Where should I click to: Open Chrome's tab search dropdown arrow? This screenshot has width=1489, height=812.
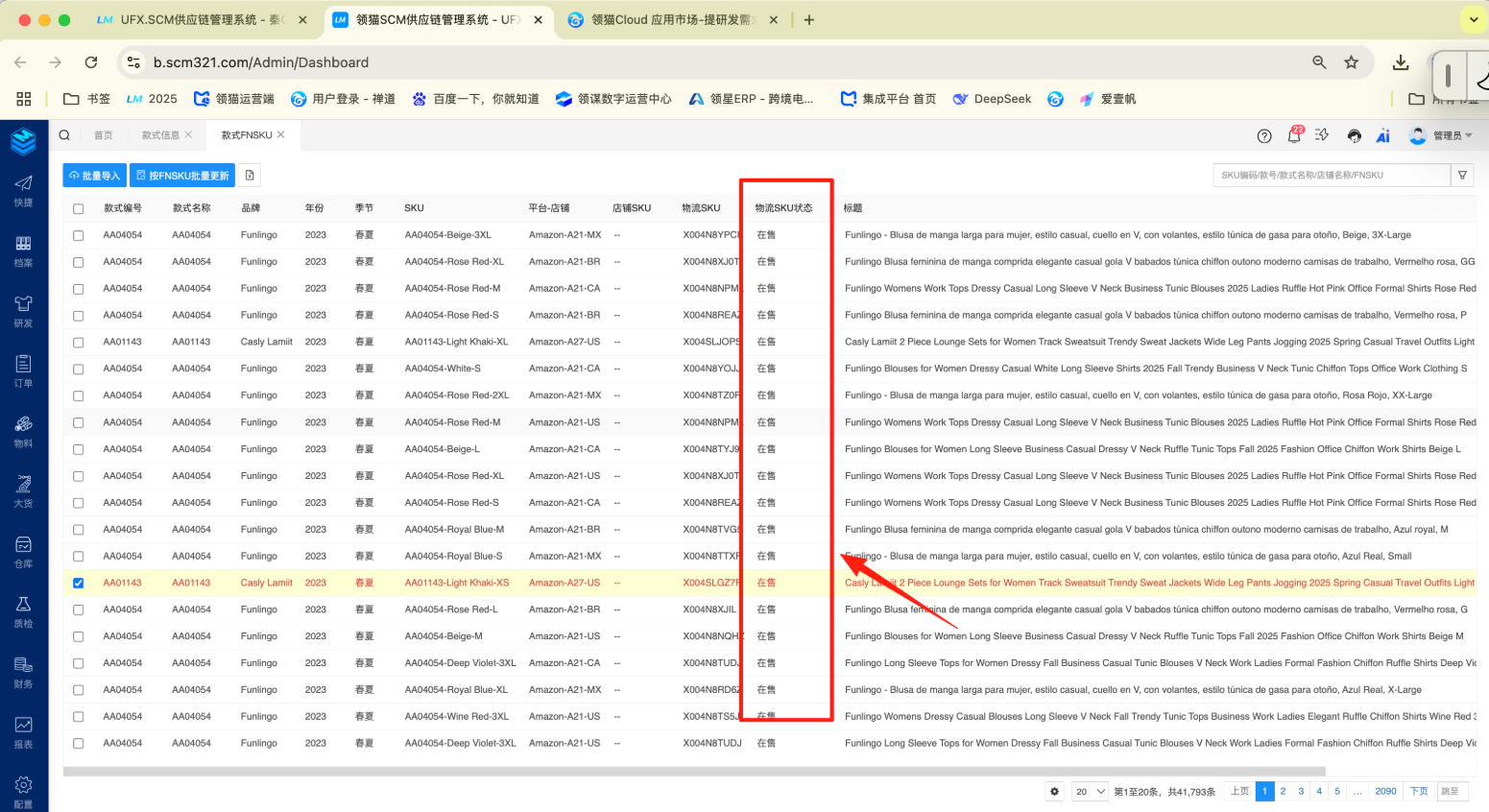pos(1474,19)
